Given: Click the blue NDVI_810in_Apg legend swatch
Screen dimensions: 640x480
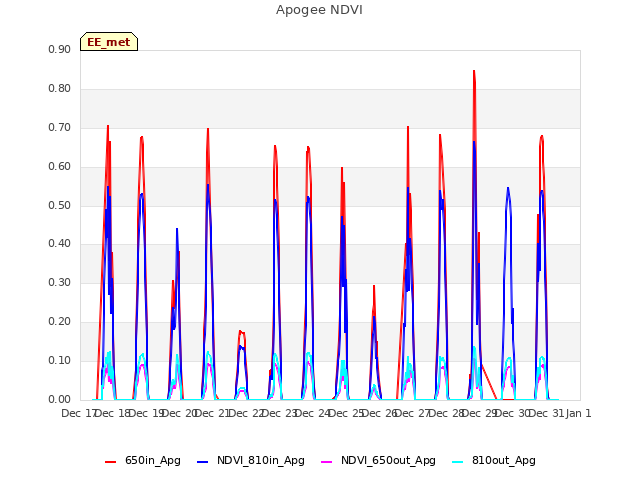Looking at the screenshot, I should 202,462.
